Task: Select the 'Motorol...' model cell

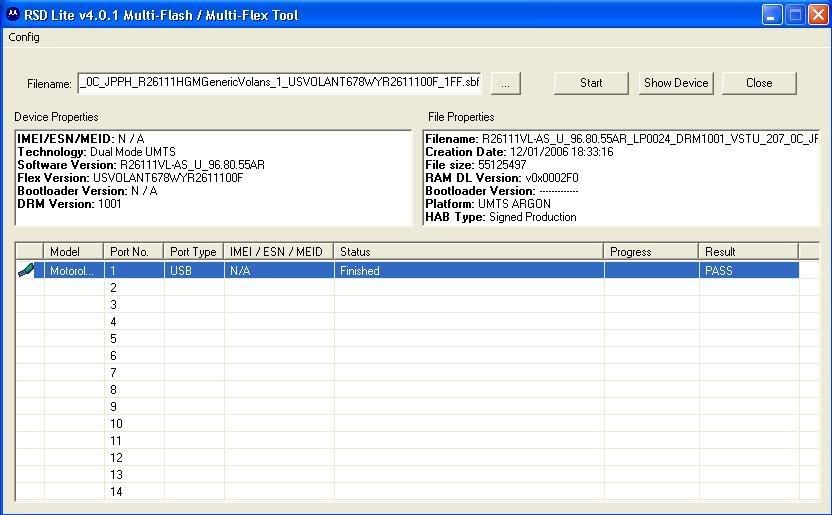Action: pyautogui.click(x=74, y=270)
